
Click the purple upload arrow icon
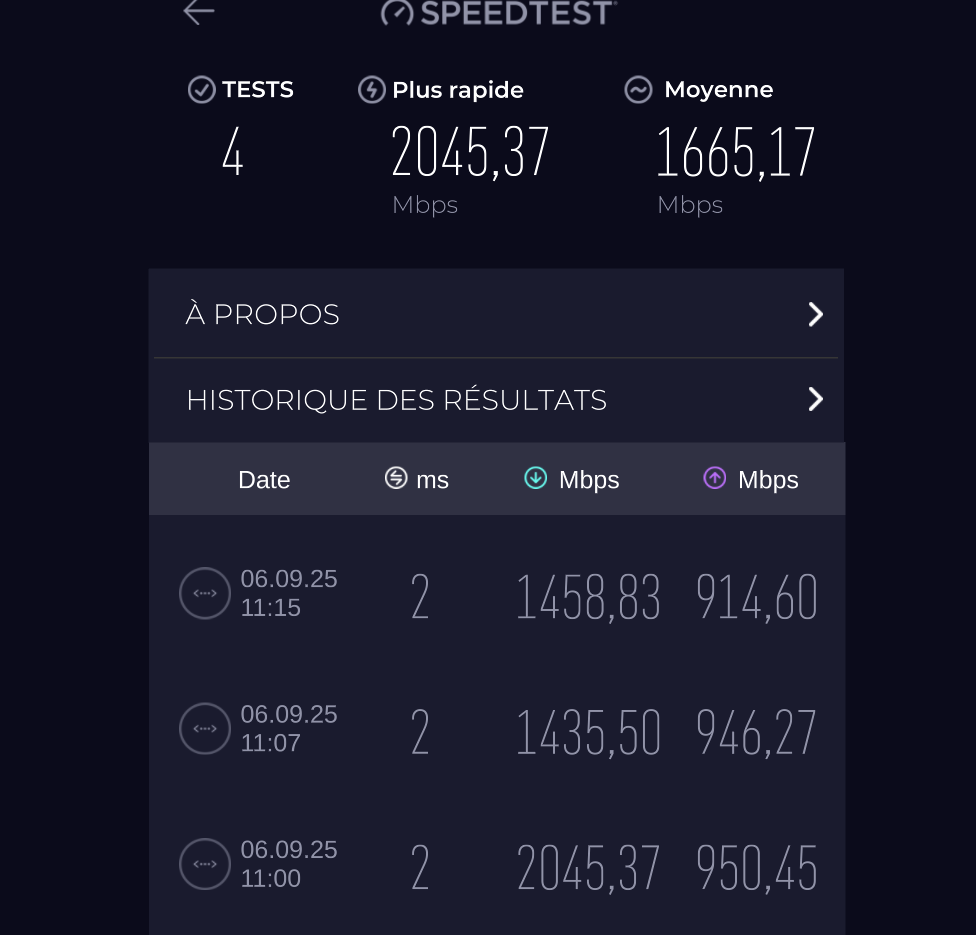point(715,479)
